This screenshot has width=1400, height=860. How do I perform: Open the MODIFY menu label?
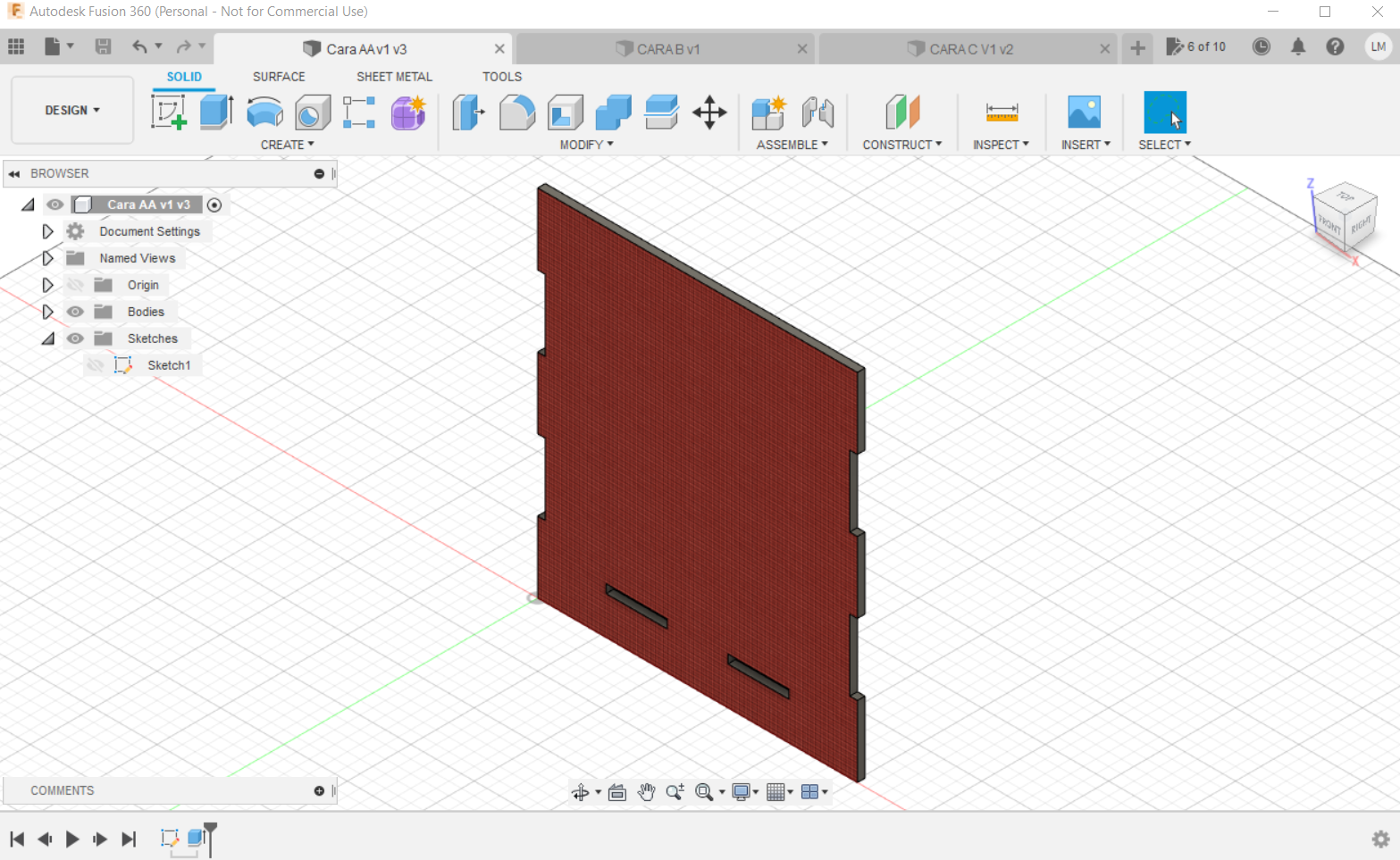pos(586,145)
